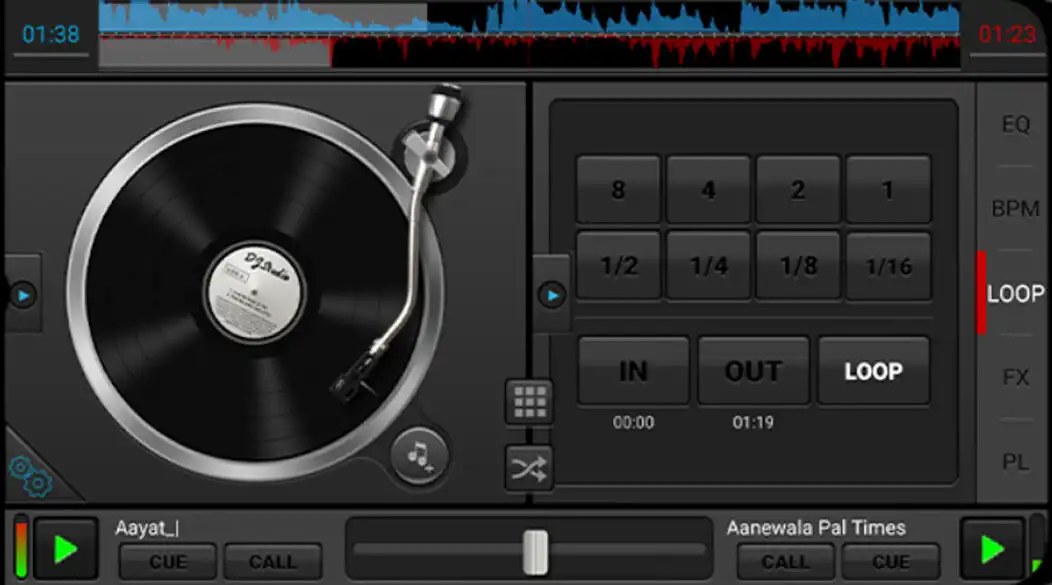The width and height of the screenshot is (1052, 585).
Task: Tap the left deck CALL button
Action: pyautogui.click(x=272, y=562)
